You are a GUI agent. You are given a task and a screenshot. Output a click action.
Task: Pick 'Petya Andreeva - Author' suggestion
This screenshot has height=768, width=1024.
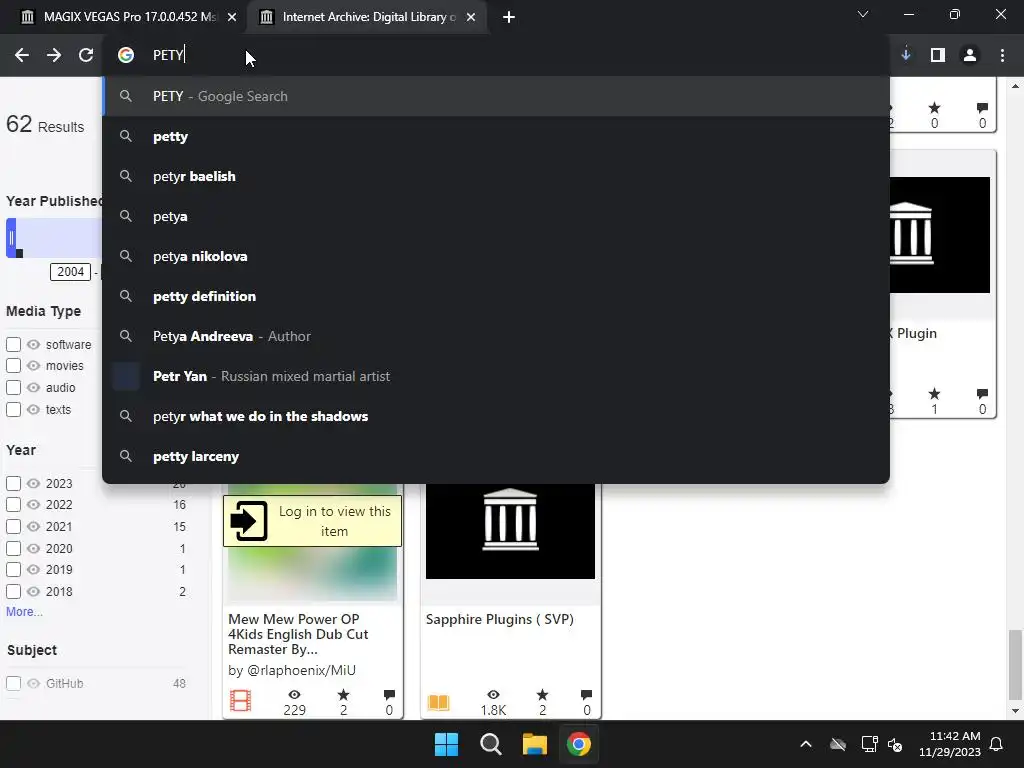pos(496,336)
